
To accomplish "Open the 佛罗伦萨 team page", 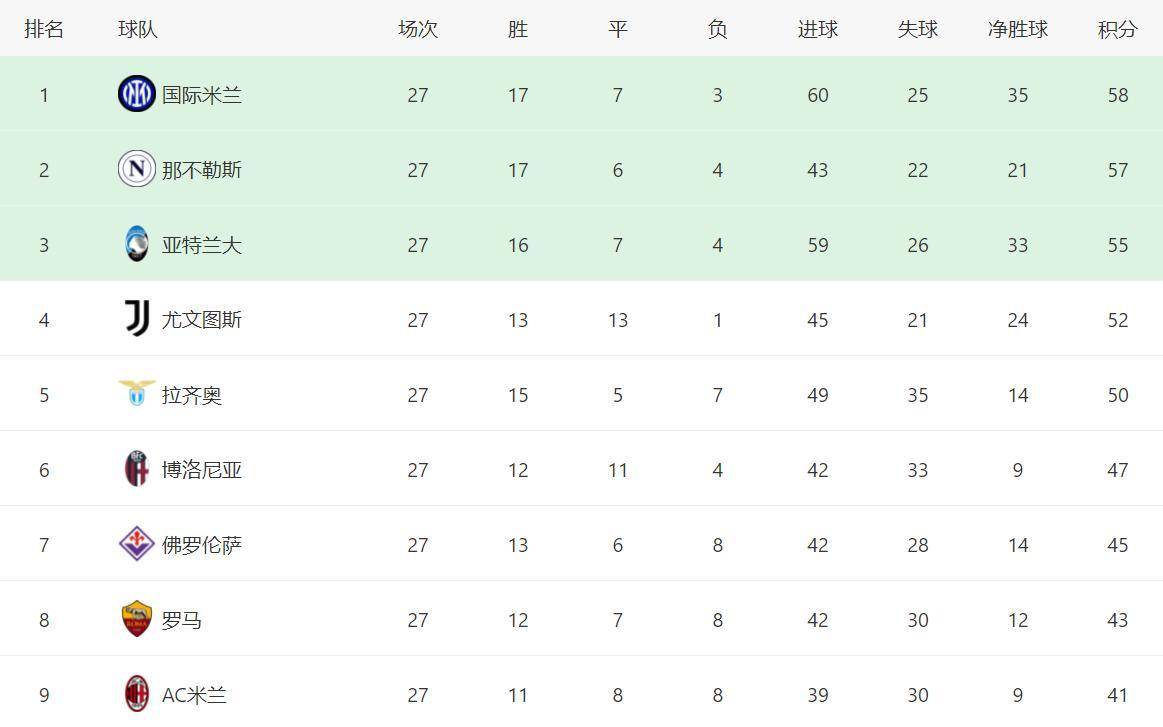I will (x=202, y=545).
